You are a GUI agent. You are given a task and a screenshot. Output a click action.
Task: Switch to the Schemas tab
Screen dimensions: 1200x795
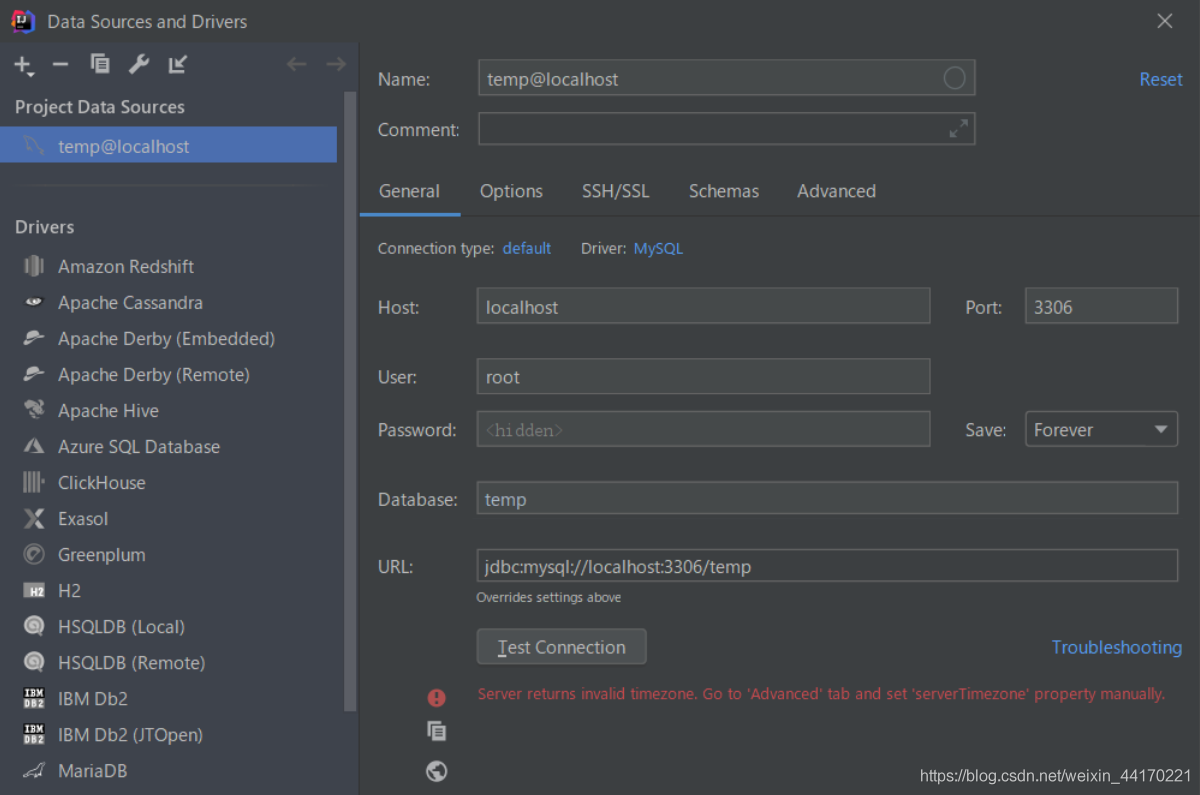point(724,191)
